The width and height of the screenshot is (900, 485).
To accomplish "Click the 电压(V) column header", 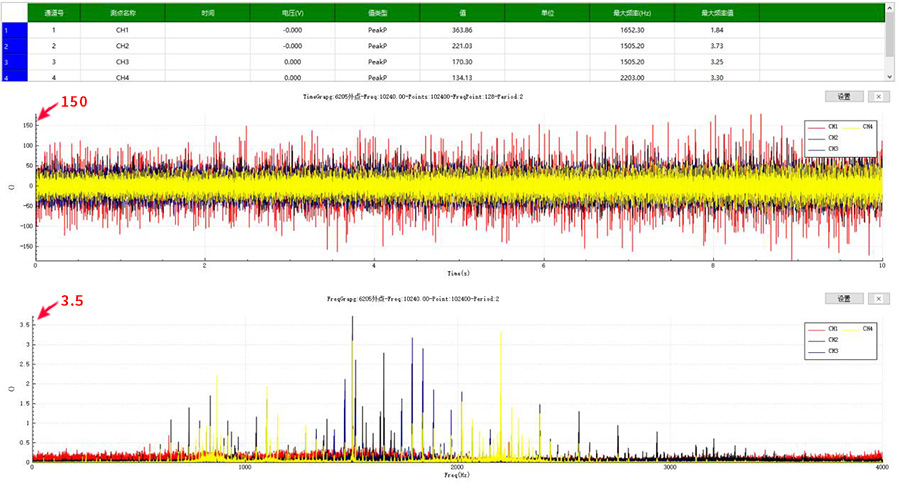I will (x=292, y=14).
